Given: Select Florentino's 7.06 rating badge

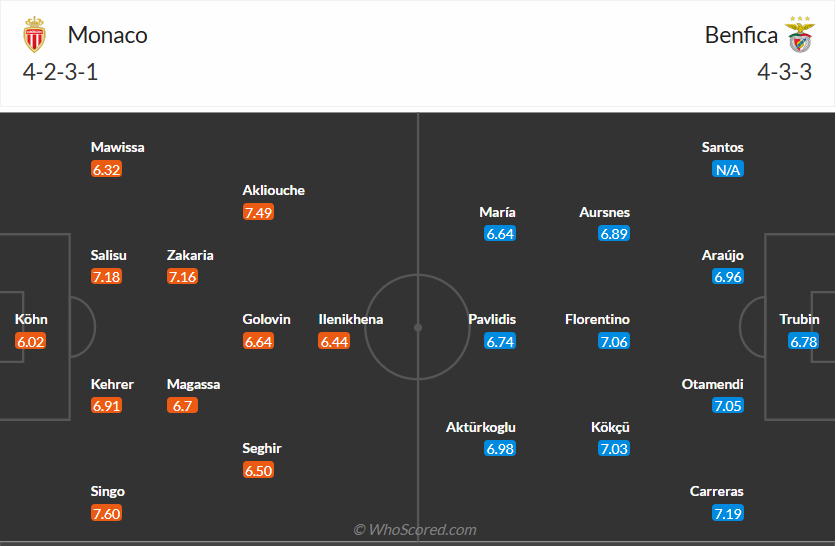Looking at the screenshot, I should point(614,342).
